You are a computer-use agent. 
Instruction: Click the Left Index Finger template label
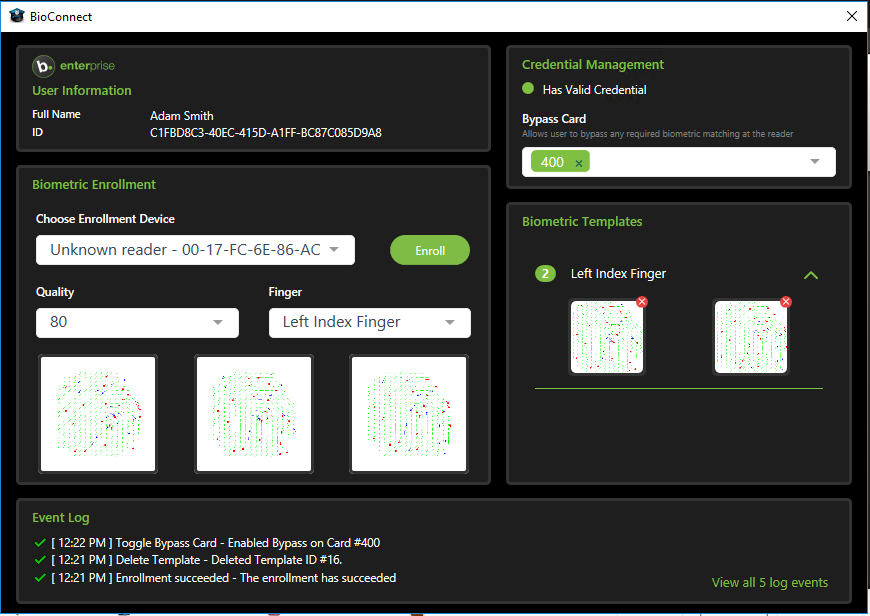tap(618, 274)
